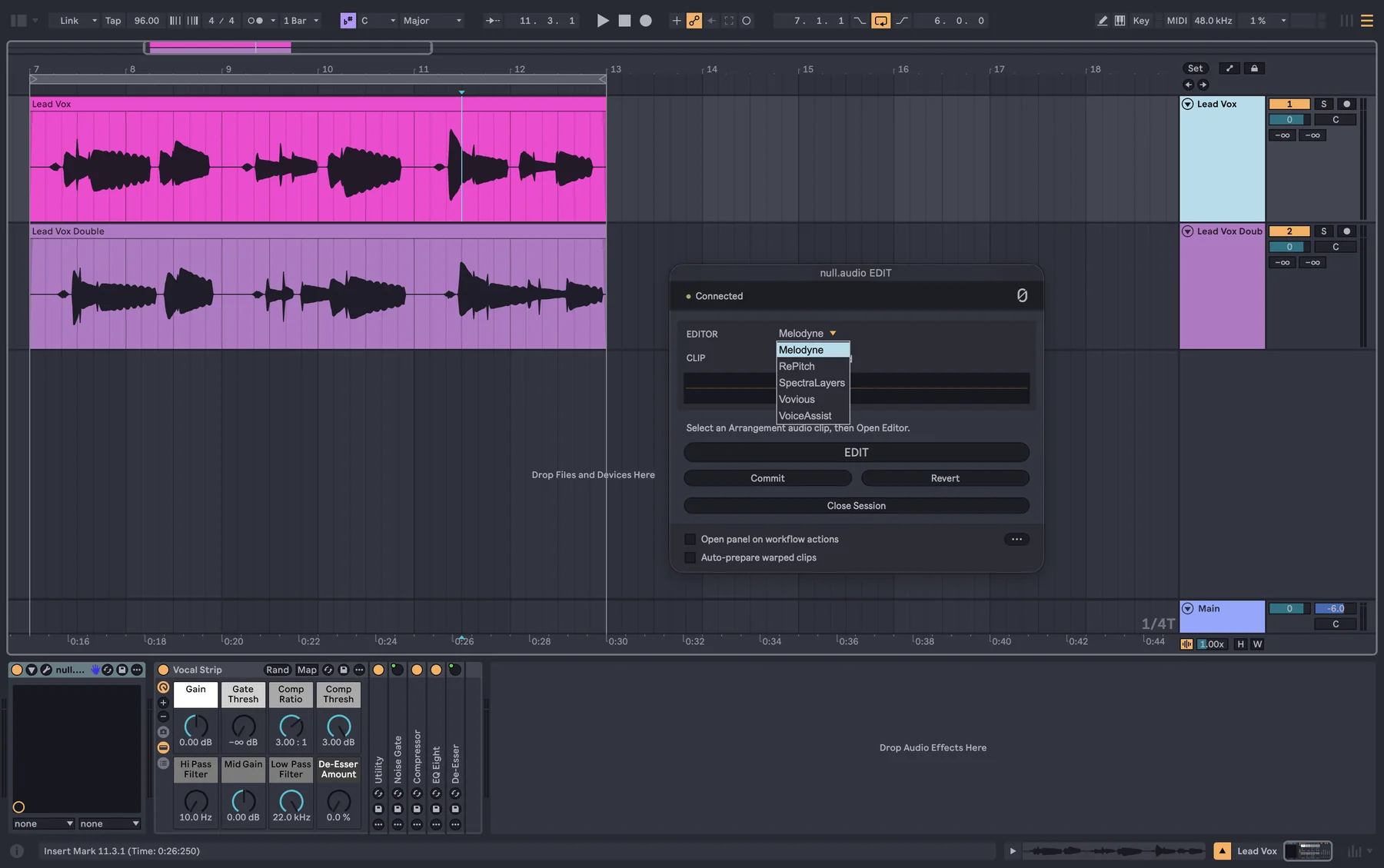Screen dimensions: 1384x868
Task: Solo the Lead Vox track
Action: 1323,104
